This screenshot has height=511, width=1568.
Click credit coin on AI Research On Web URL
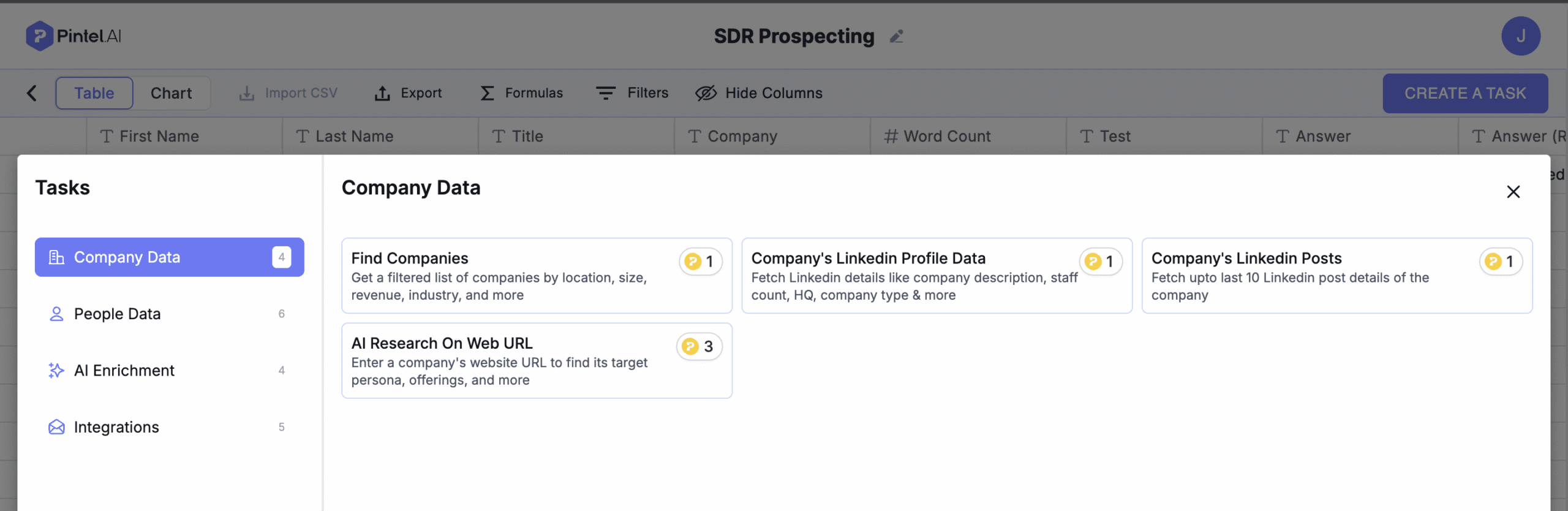point(690,346)
